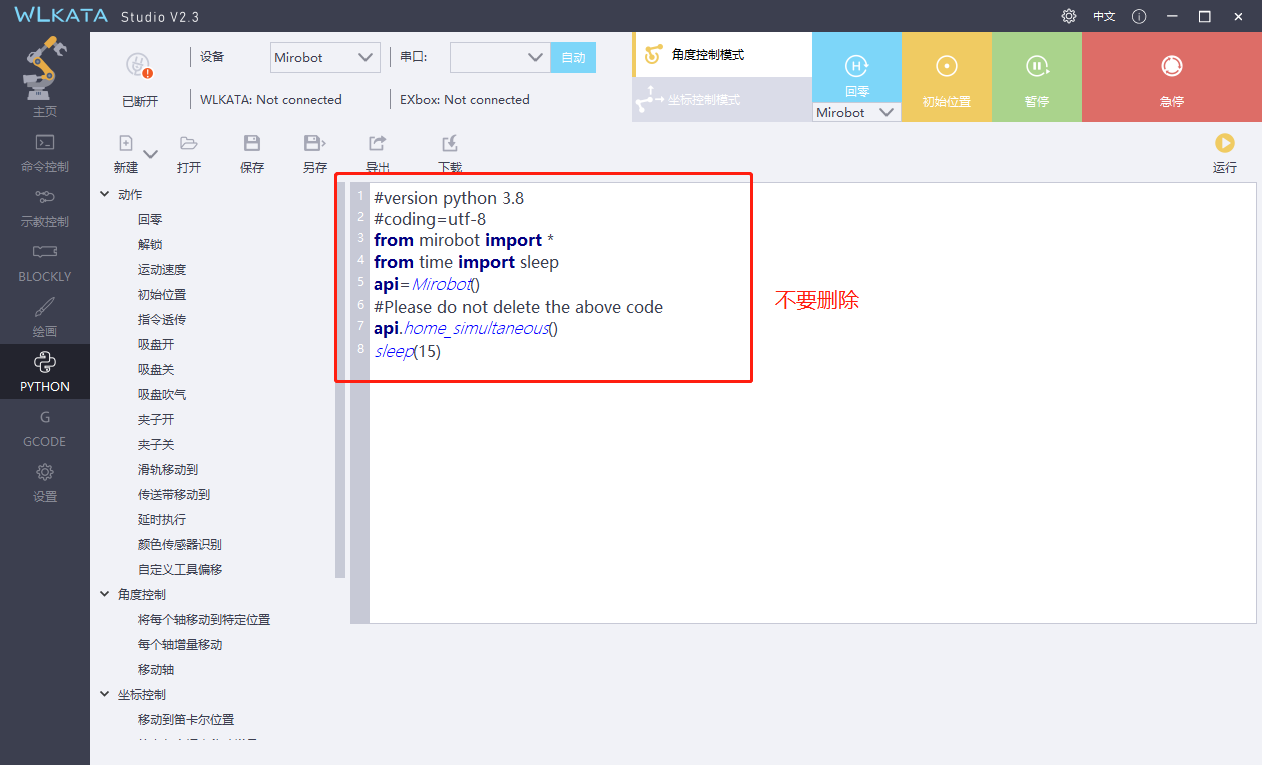Open the BLOCKLY tab in sidebar

coord(45,262)
